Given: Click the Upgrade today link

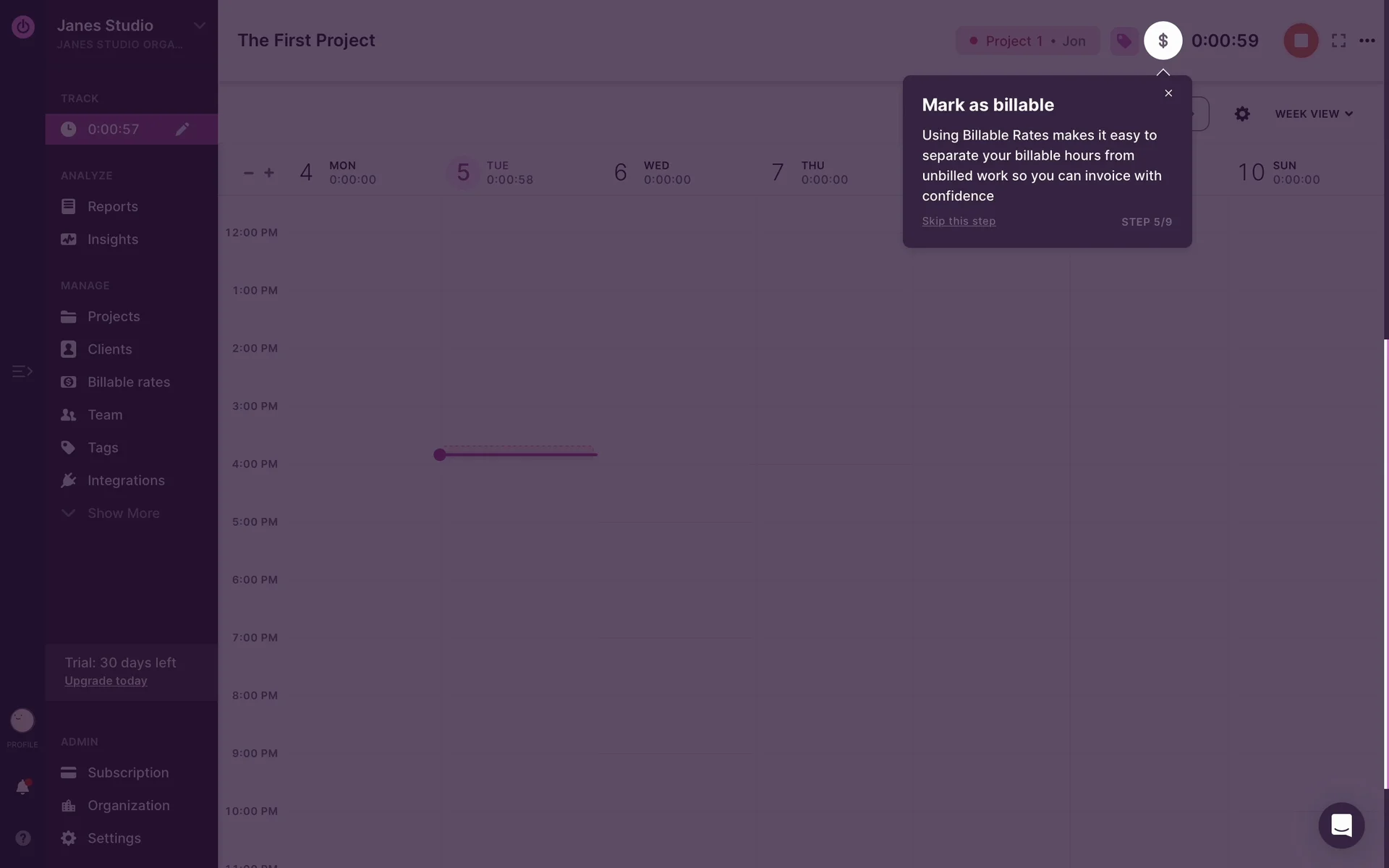Looking at the screenshot, I should tap(106, 681).
